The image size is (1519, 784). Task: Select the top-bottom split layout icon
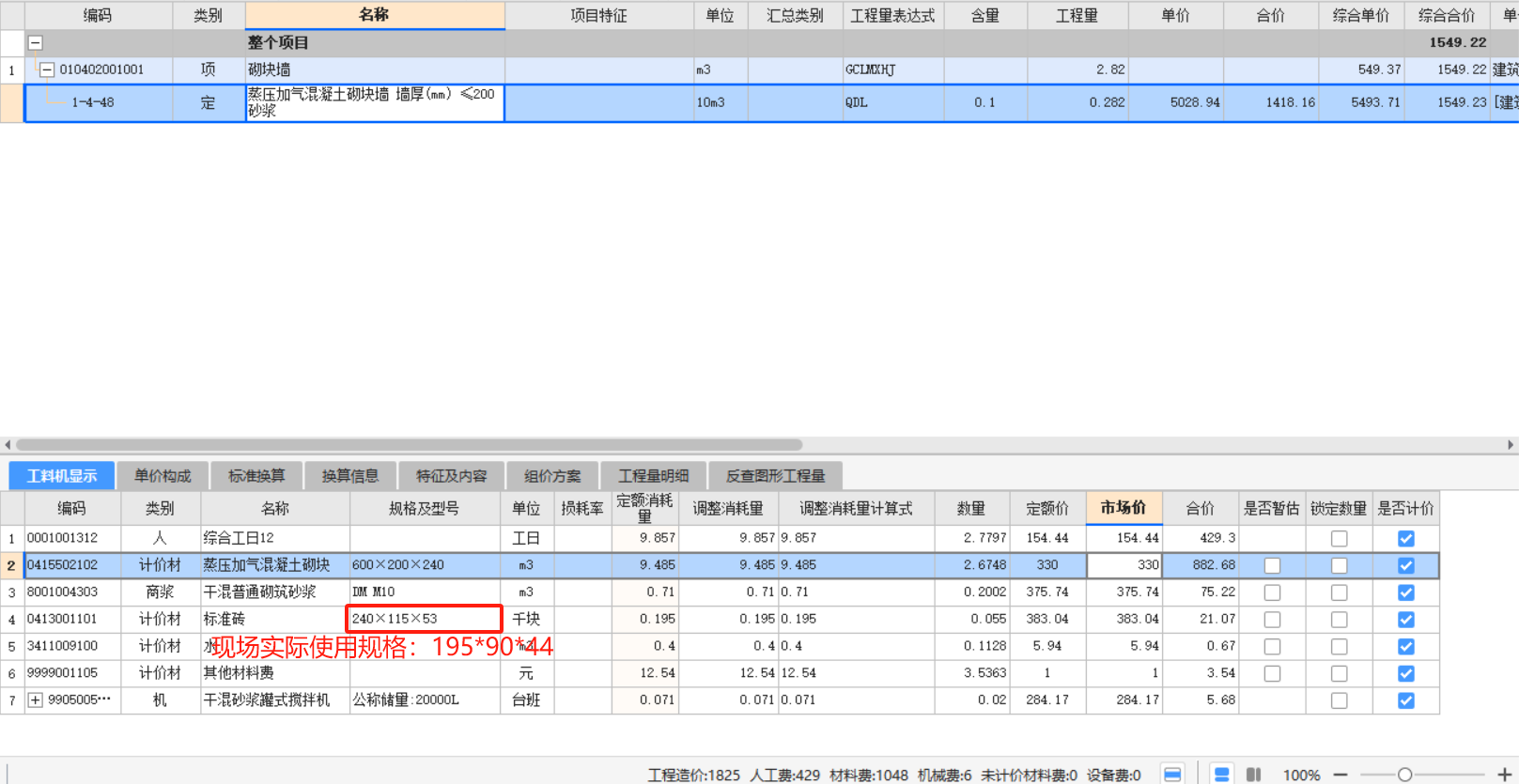[1222, 775]
